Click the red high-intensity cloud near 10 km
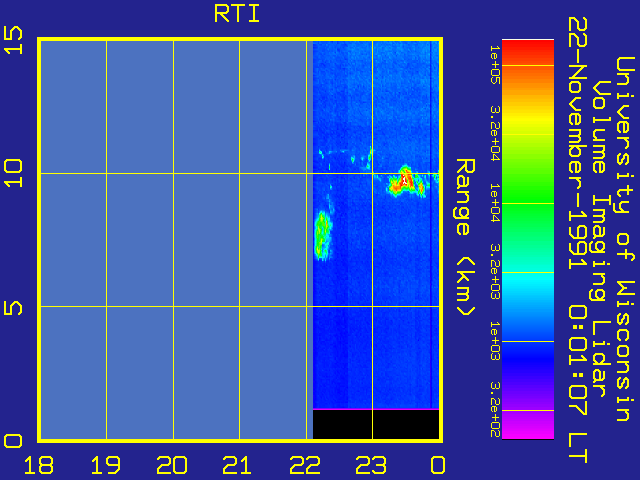 tap(404, 181)
